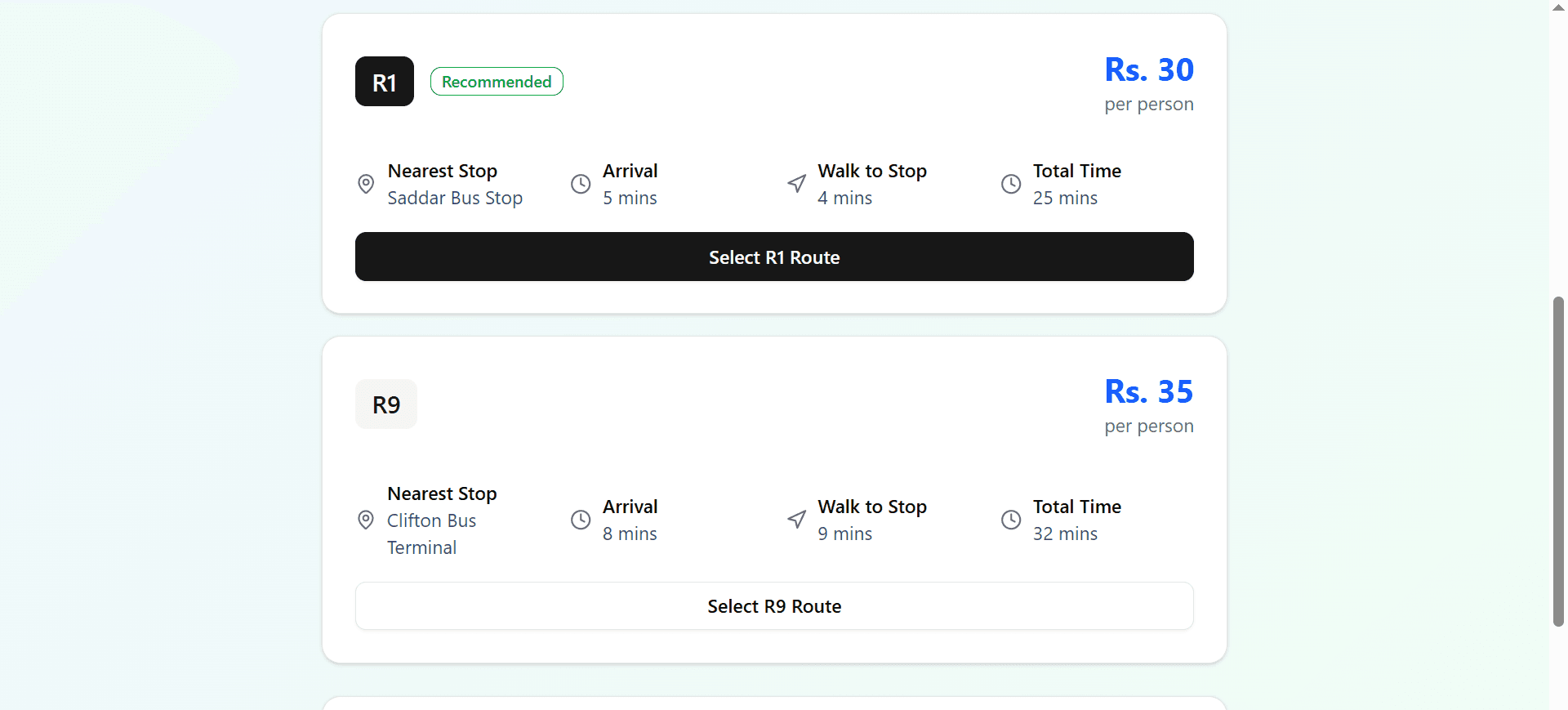
Task: Click the Clifton Bus Terminal text
Action: [431, 534]
